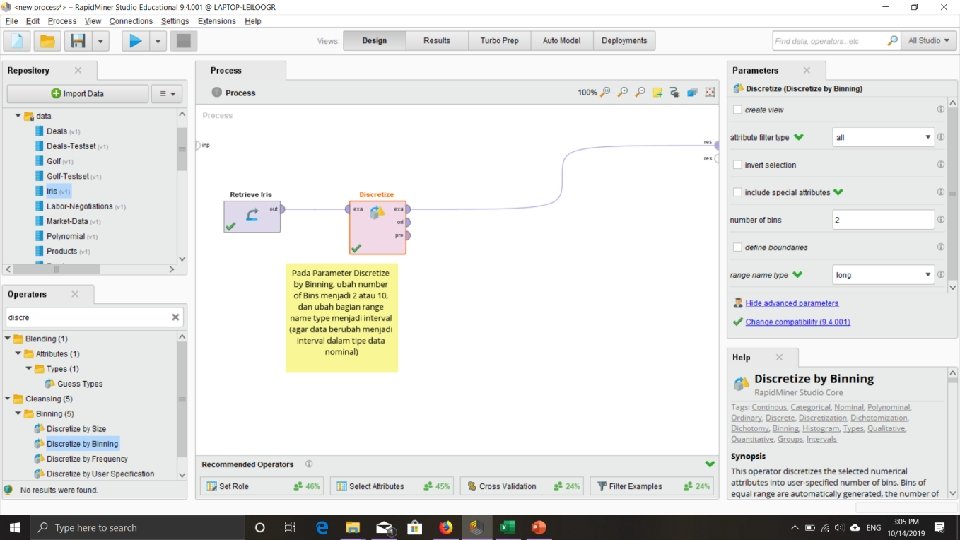Viewport: 960px width, 540px height.
Task: Add the recommended Select Attributes operator
Action: tap(393, 486)
